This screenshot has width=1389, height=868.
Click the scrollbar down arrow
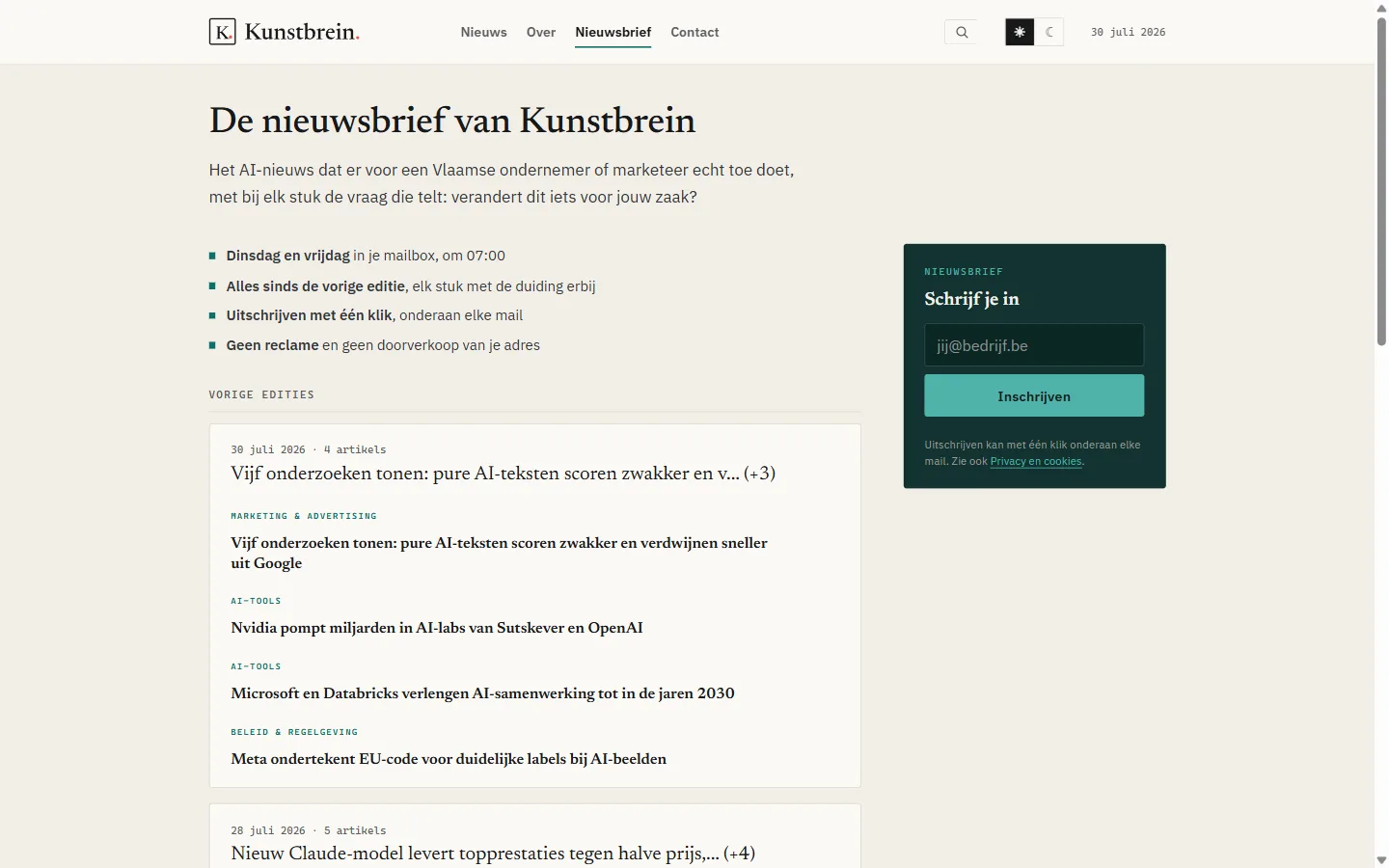point(1381,860)
